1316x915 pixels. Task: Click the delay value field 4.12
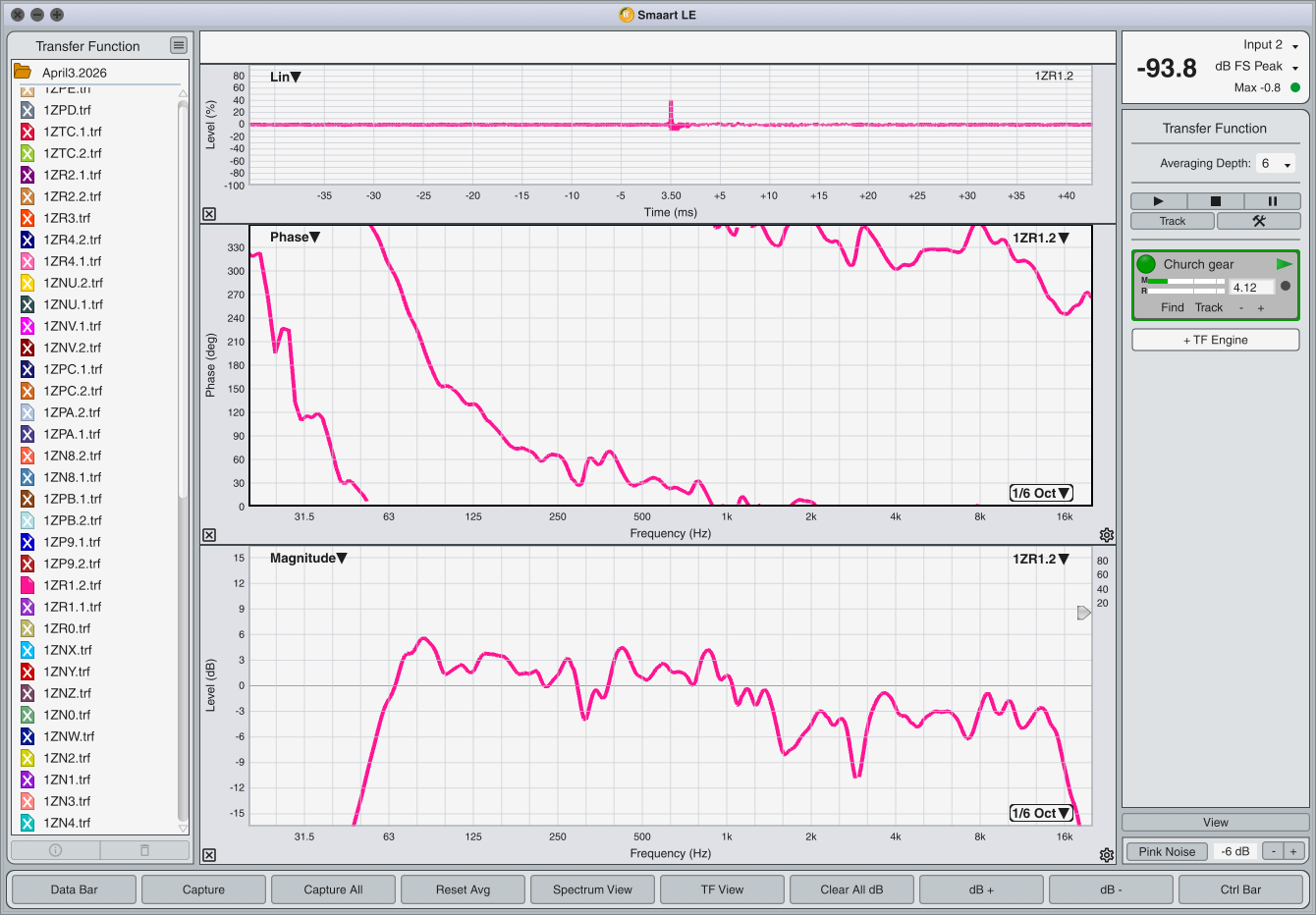coord(1252,287)
